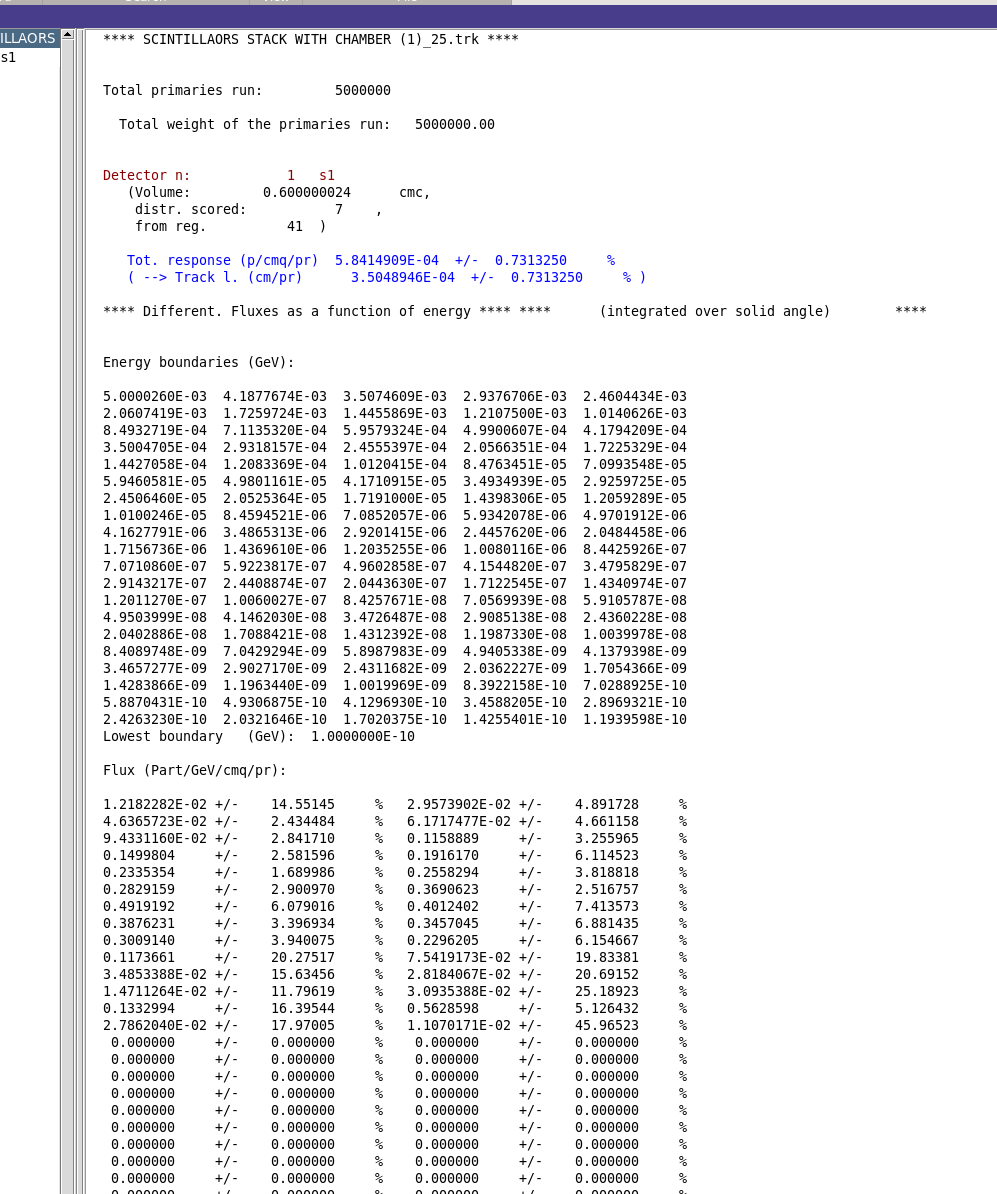Select the s1 detector in the list

8,57
